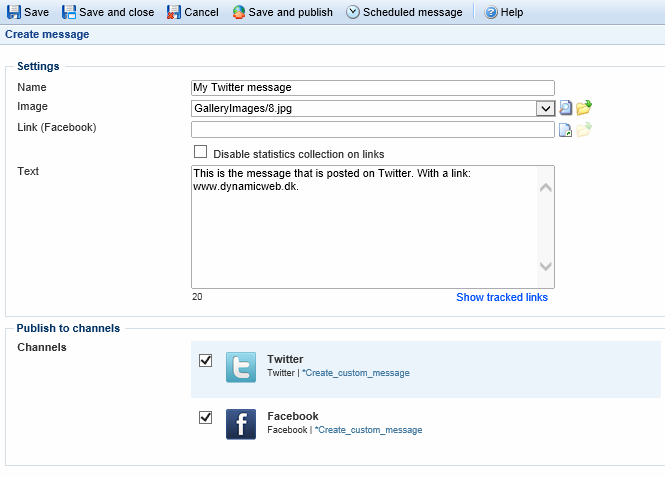Click the image file browse icon

point(565,108)
